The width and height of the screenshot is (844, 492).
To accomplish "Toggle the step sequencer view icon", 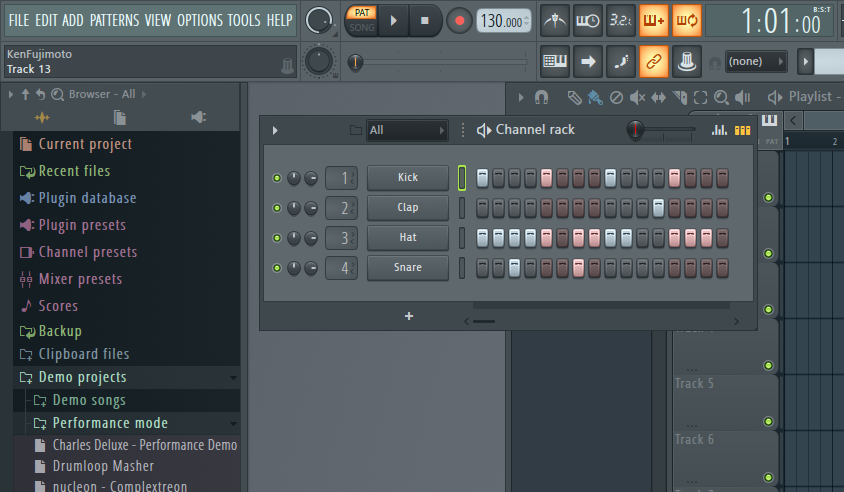I will pyautogui.click(x=742, y=130).
